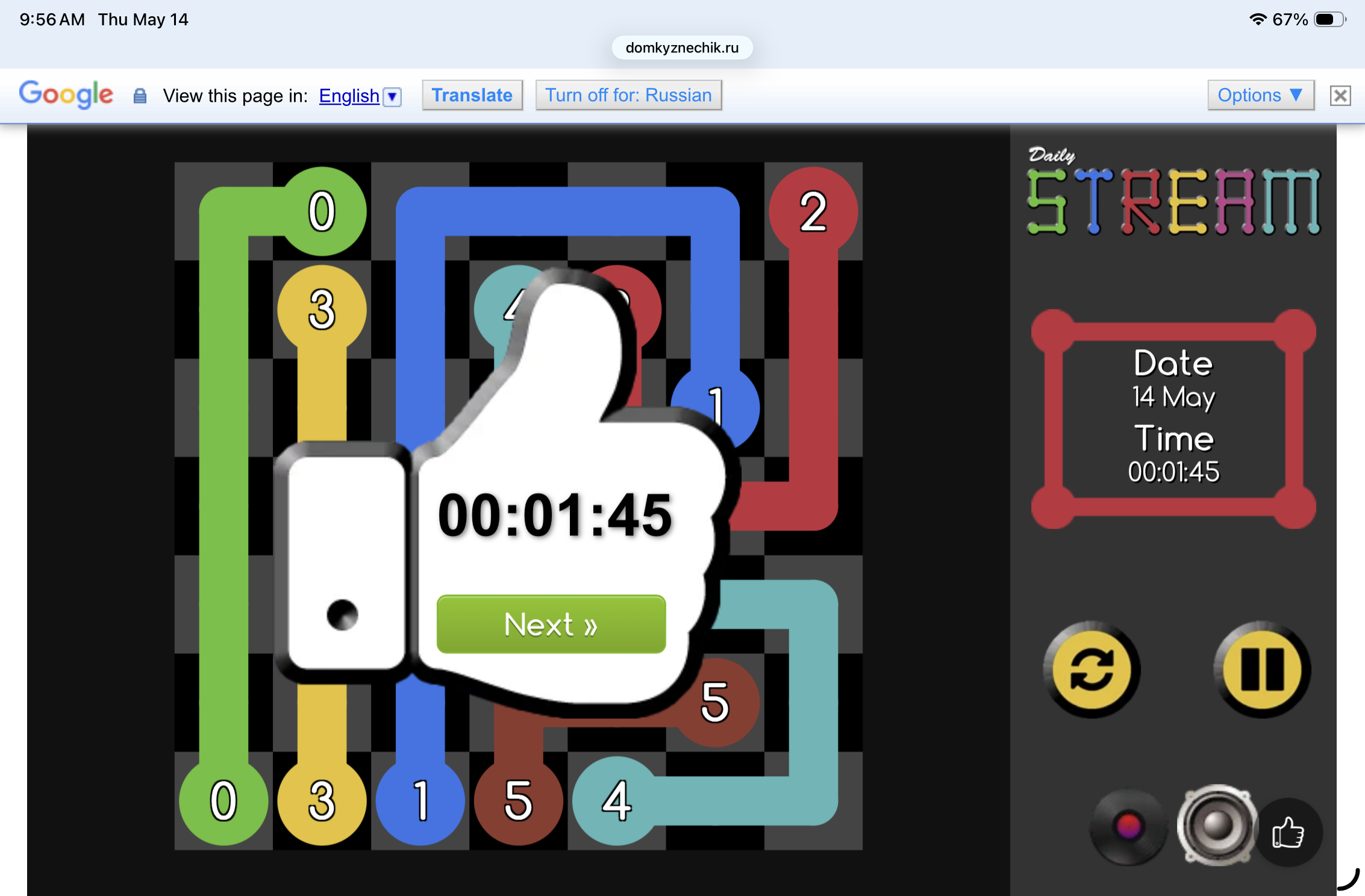The image size is (1365, 896).
Task: Select the yellow 3 node in bottom row
Action: [322, 801]
